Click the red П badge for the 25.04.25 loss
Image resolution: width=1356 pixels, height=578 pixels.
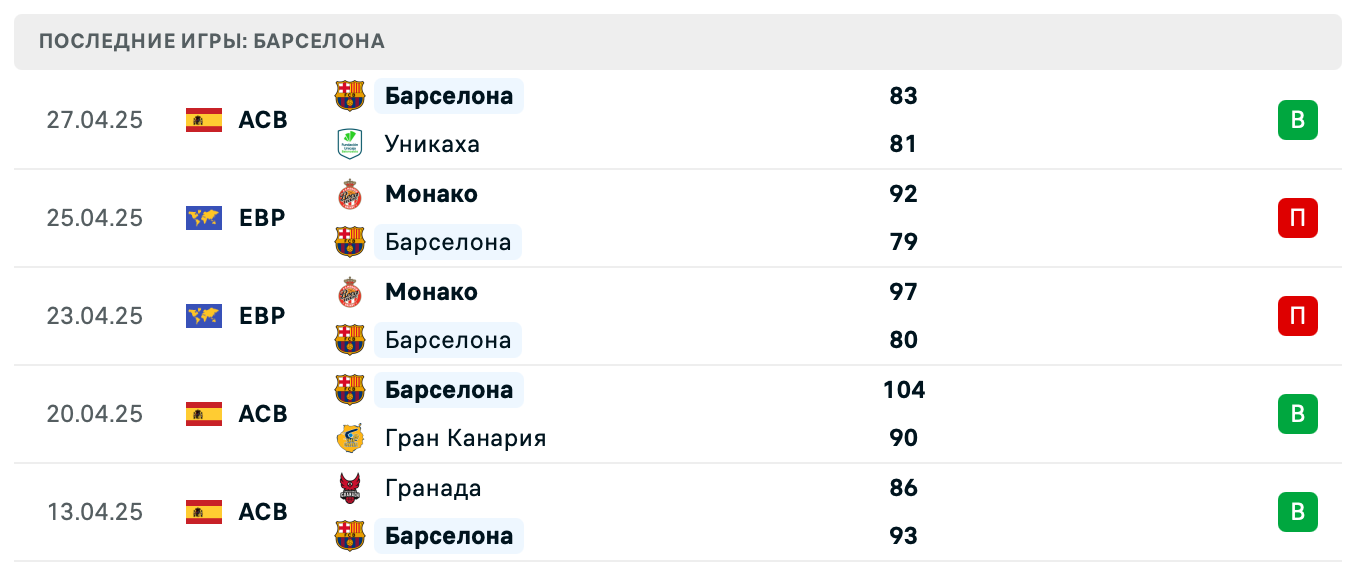[x=1298, y=218]
